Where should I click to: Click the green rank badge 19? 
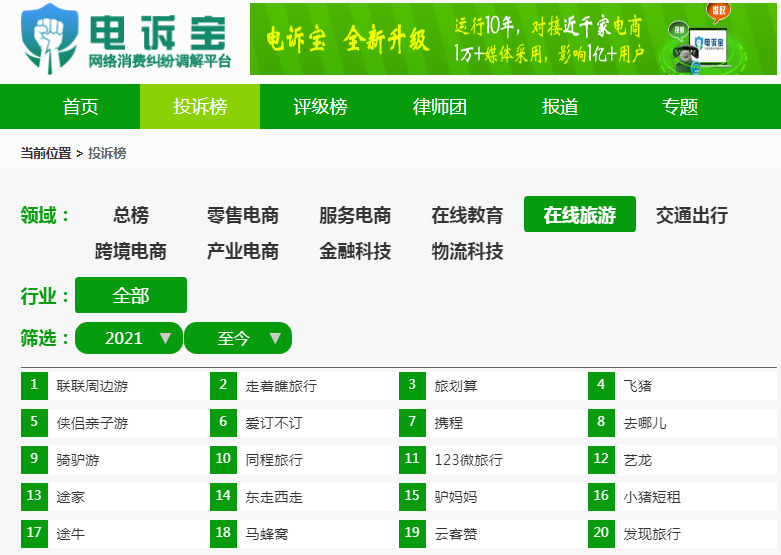click(412, 534)
